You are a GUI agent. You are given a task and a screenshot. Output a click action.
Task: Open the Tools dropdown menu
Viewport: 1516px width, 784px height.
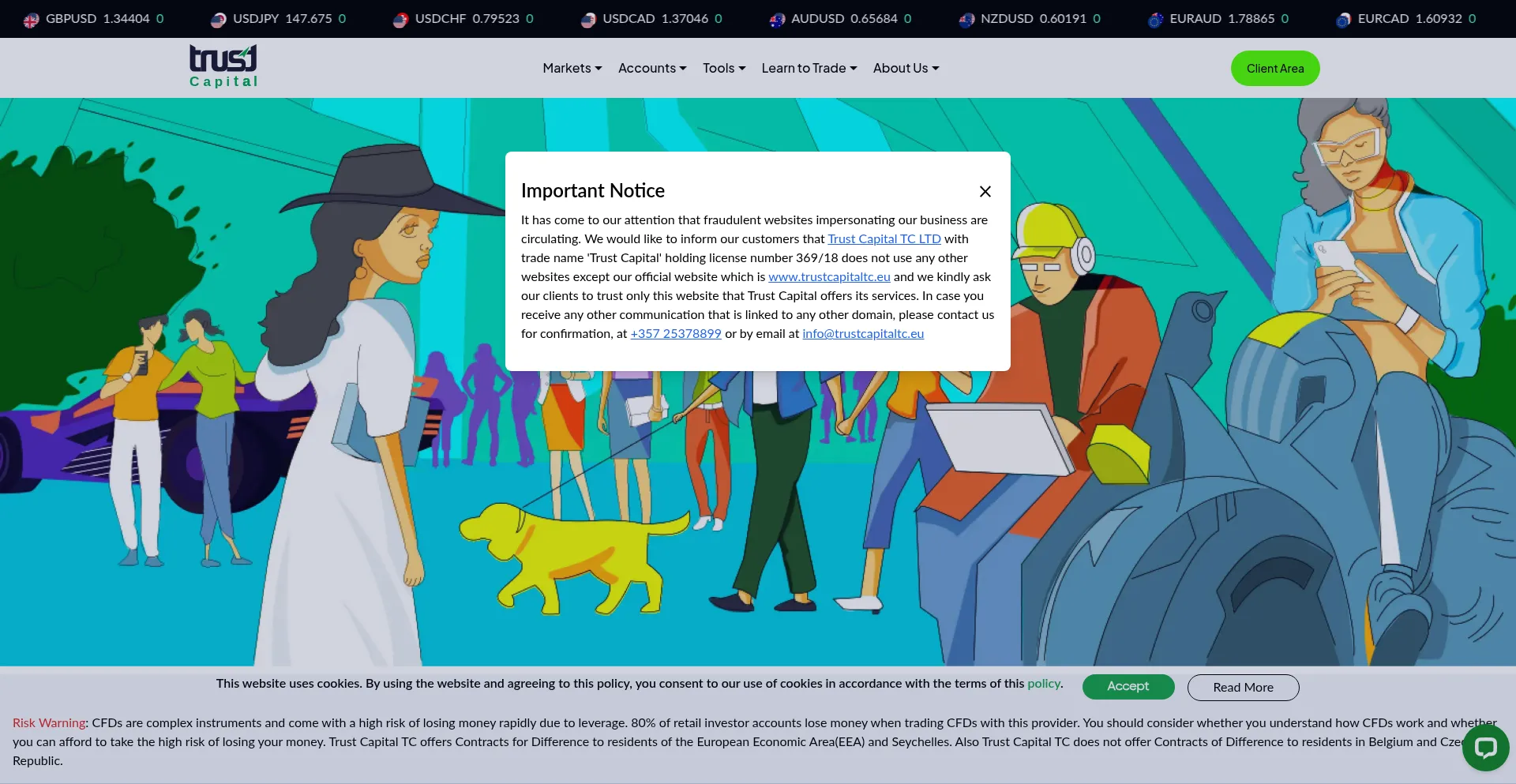click(x=724, y=68)
